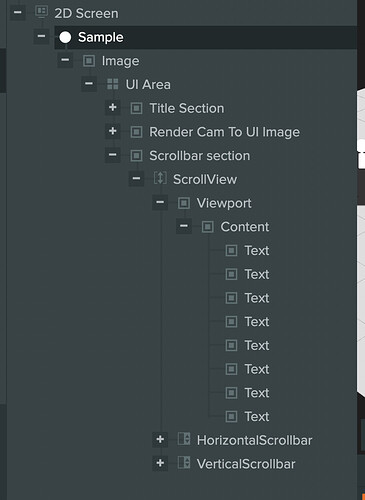Expand the Title Section node
This screenshot has height=500, width=365.
tap(113, 108)
